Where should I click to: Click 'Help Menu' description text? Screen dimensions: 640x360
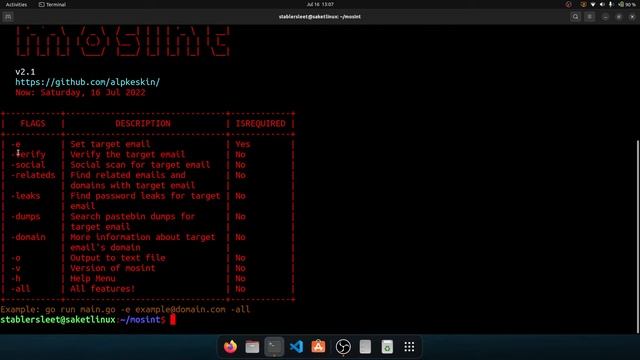(x=93, y=278)
